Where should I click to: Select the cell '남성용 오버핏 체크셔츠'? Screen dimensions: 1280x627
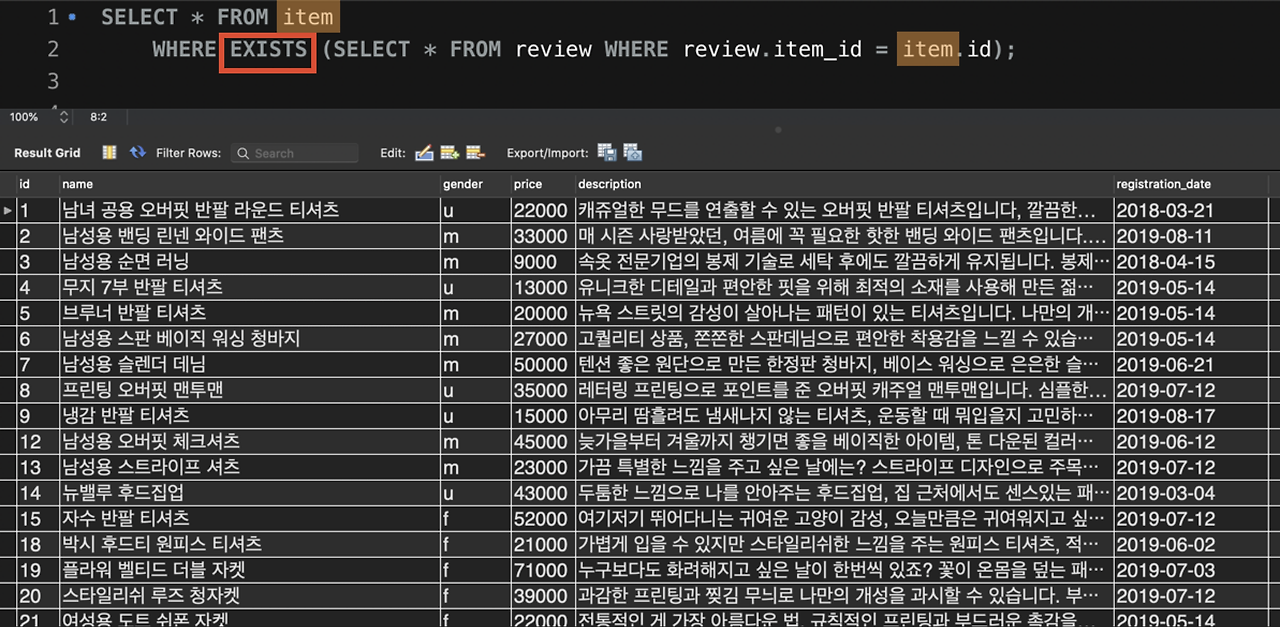tap(249, 441)
